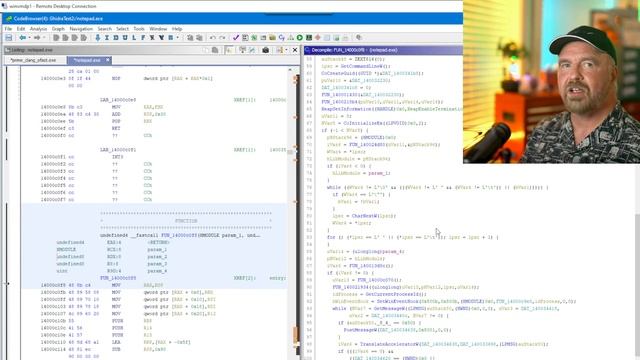Click CharNextW call in decompiler
The image size is (640, 360).
coord(363,216)
